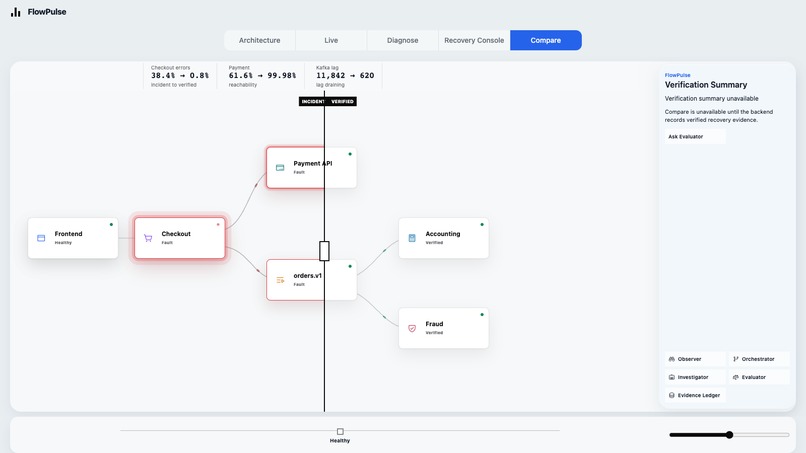Click the Frontend node window icon

41,238
